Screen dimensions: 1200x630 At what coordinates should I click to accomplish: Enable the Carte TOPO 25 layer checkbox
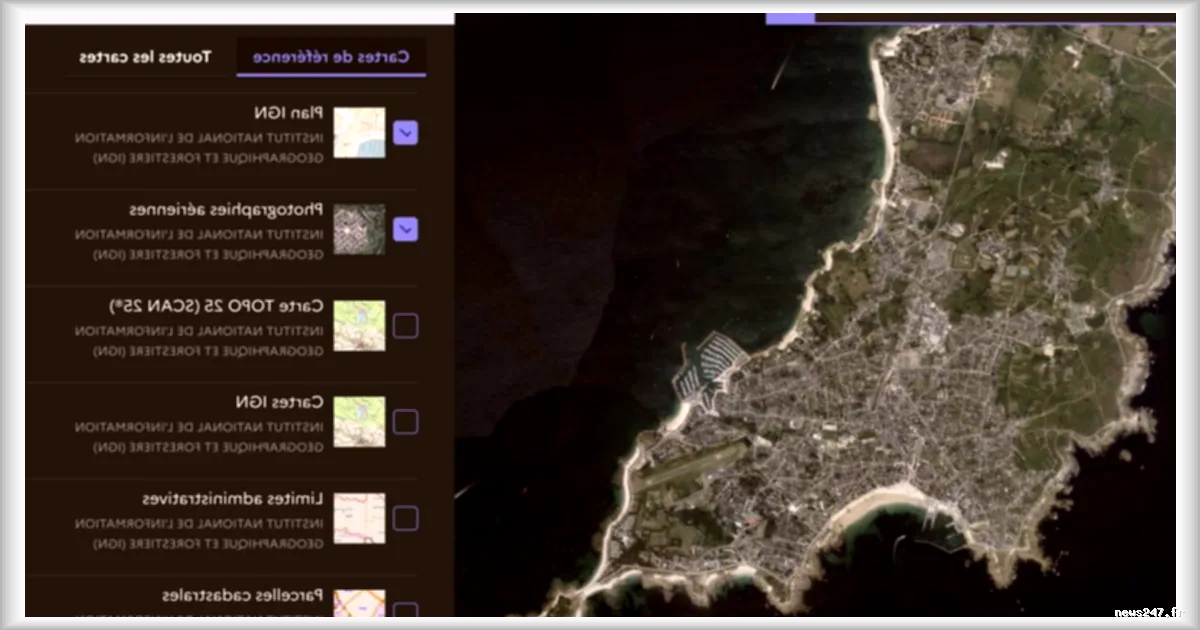click(405, 326)
